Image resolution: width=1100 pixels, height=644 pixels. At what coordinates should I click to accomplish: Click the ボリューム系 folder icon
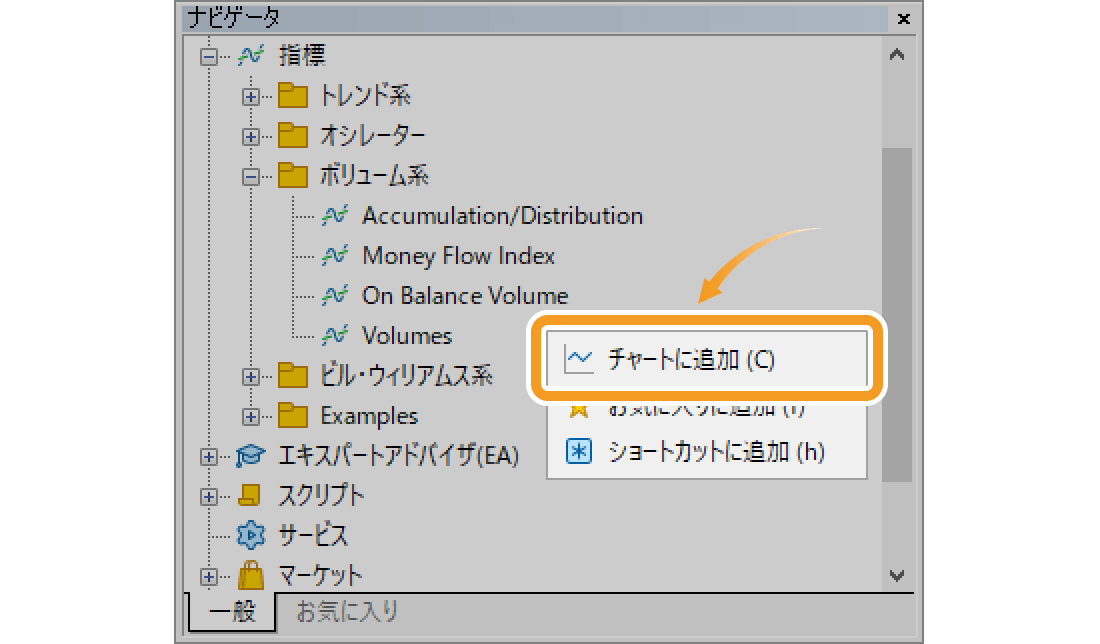click(293, 175)
